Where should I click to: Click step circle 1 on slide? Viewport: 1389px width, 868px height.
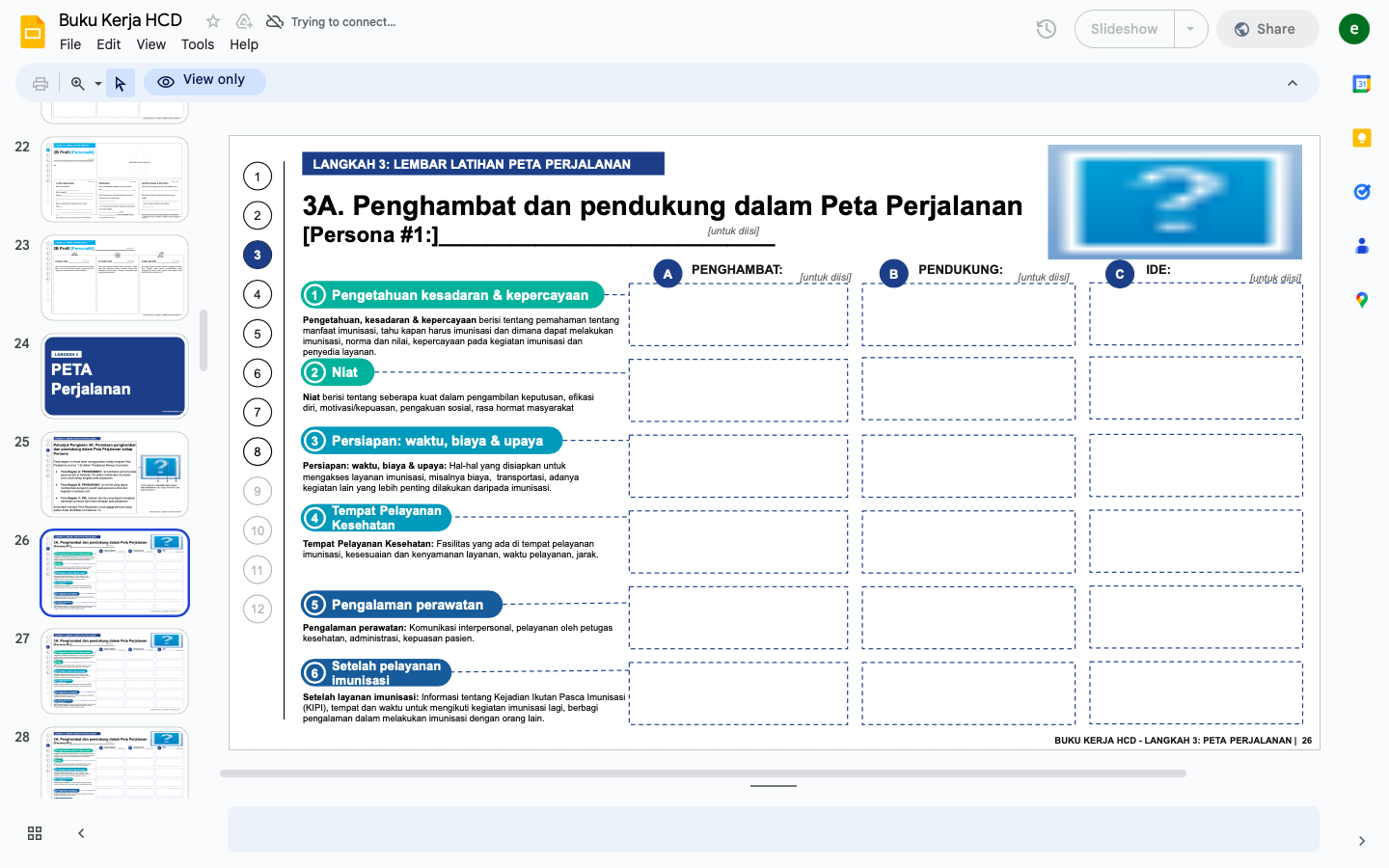coord(258,176)
